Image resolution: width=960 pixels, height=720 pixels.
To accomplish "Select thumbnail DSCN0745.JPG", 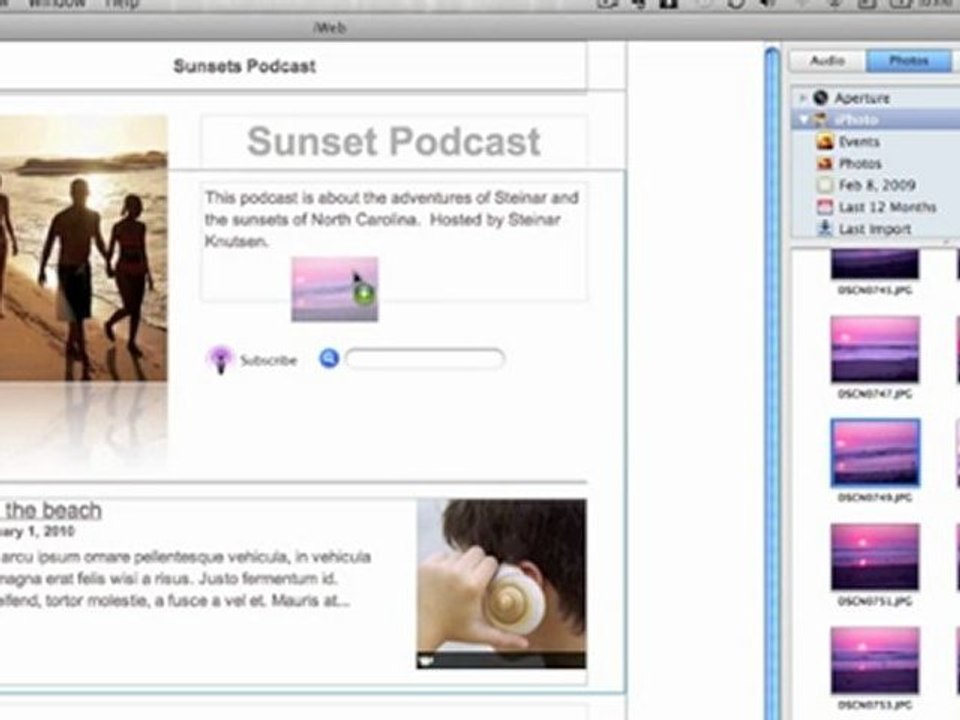I will [x=874, y=263].
